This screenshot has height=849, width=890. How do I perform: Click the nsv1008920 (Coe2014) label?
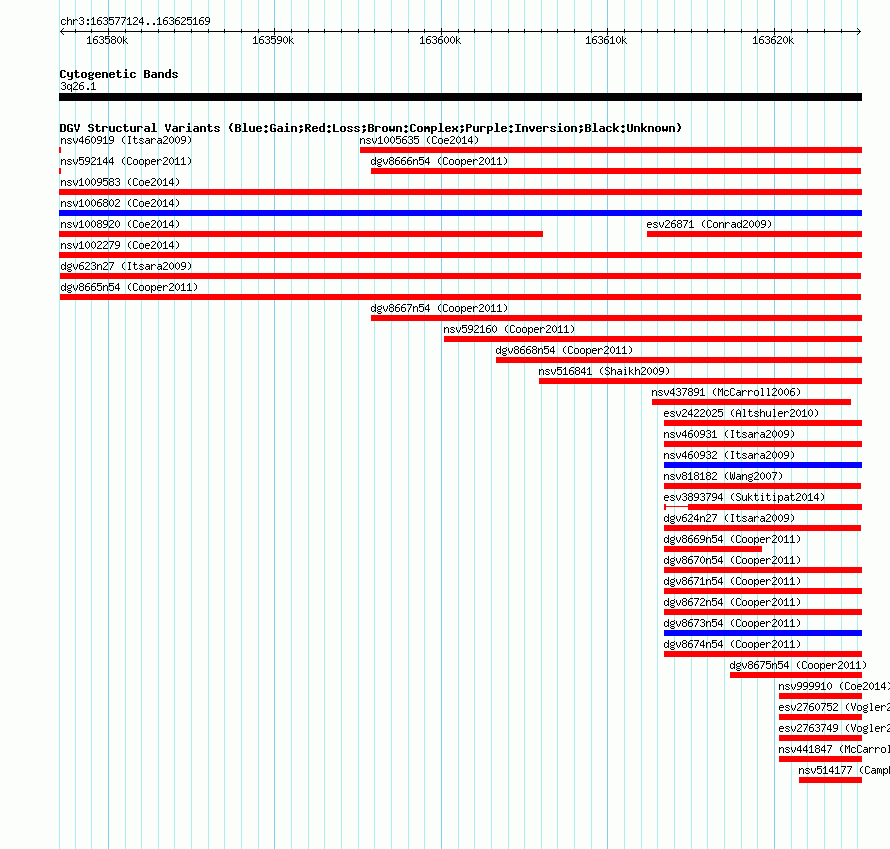120,224
